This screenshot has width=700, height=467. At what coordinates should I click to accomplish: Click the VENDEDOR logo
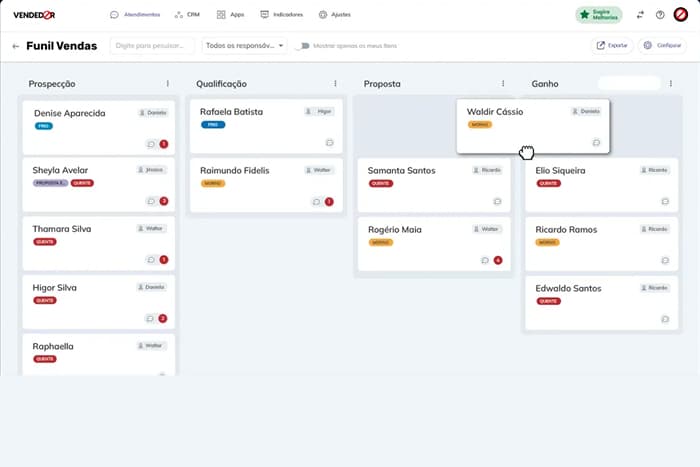tap(36, 15)
